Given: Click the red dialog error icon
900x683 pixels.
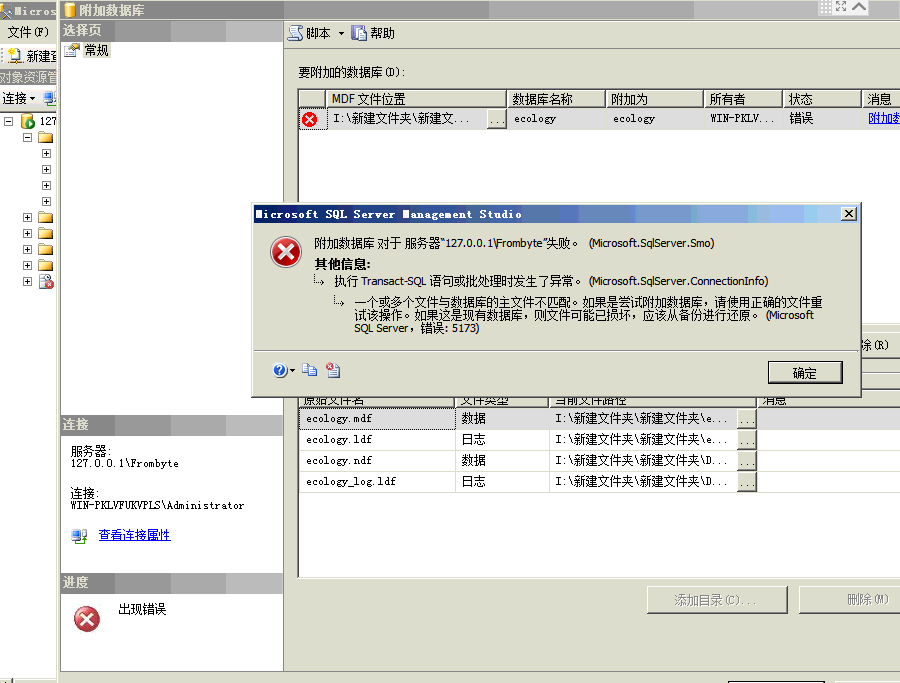Looking at the screenshot, I should [x=286, y=252].
